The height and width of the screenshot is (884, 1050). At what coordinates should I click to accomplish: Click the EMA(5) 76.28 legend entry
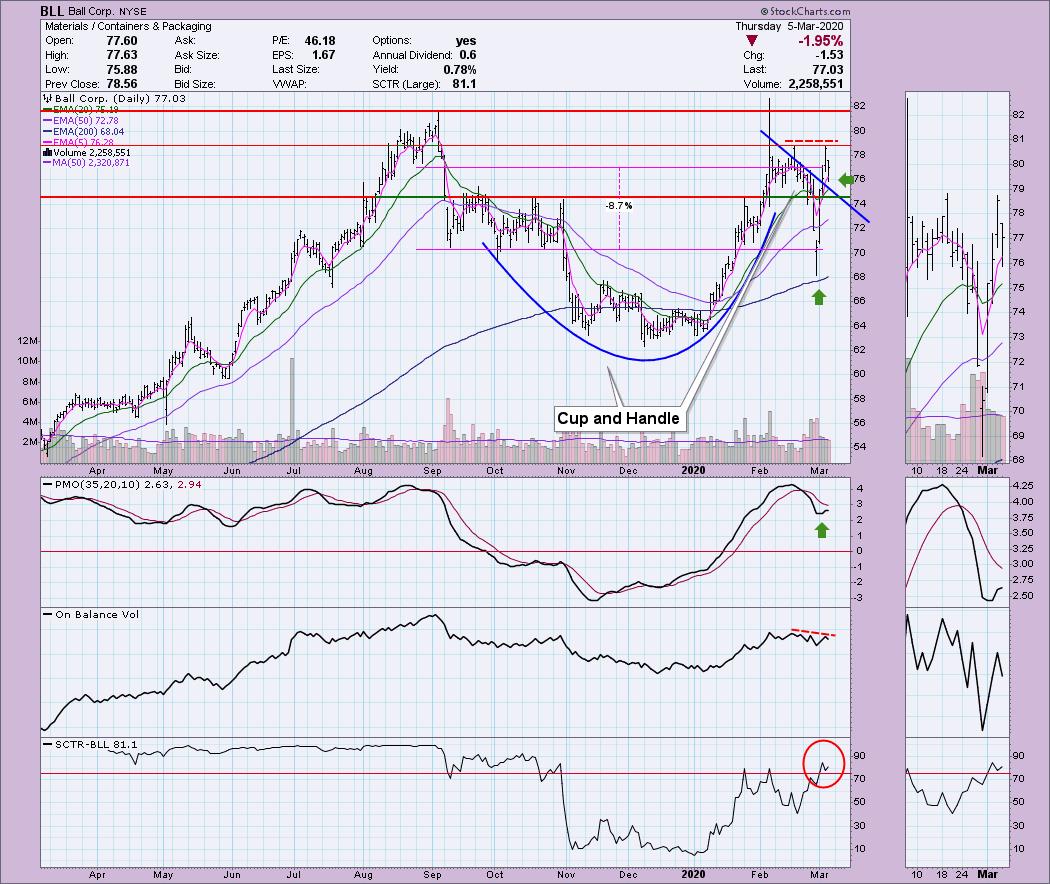coord(82,143)
